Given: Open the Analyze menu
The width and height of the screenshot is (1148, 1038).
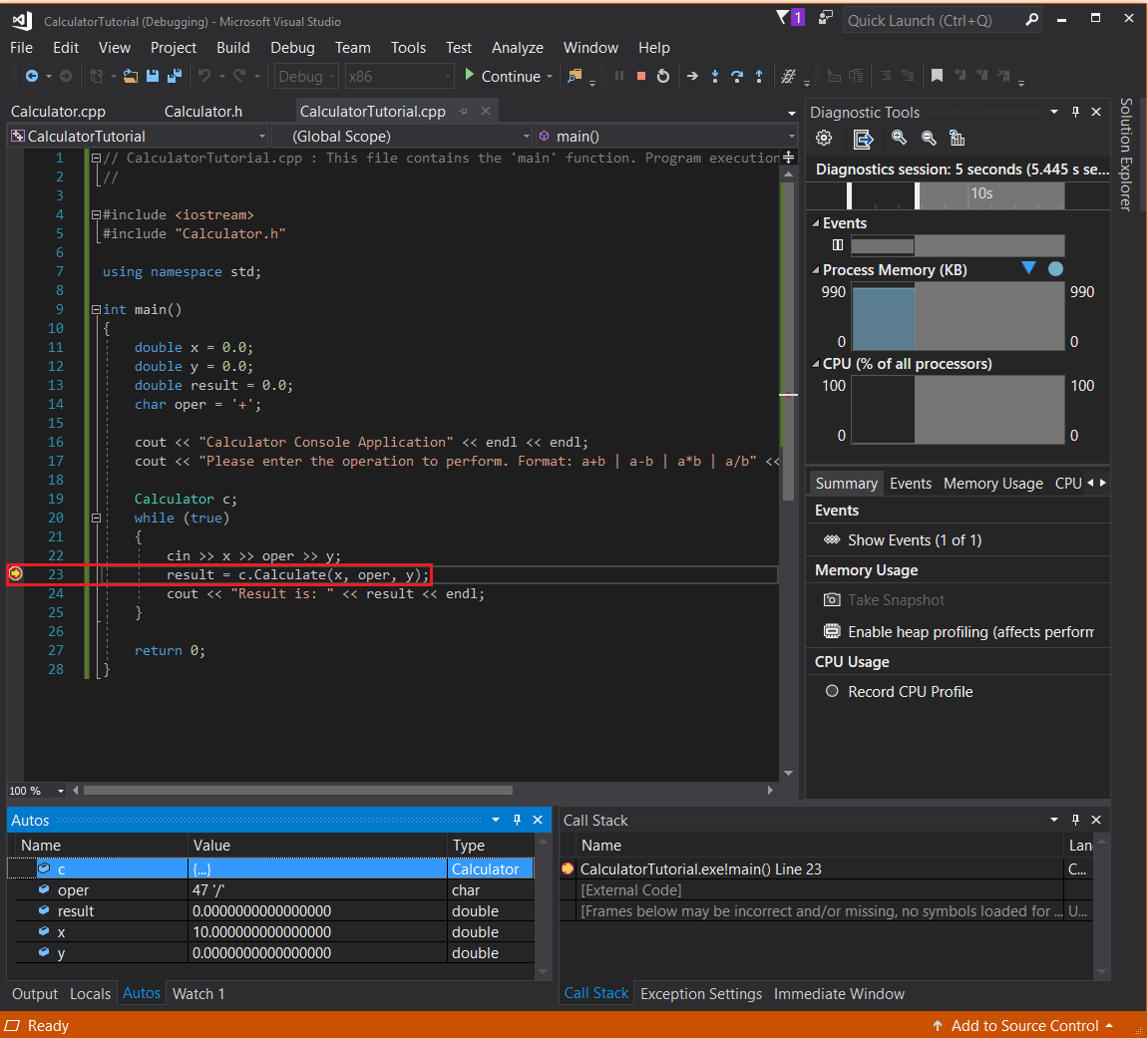Looking at the screenshot, I should pyautogui.click(x=517, y=47).
